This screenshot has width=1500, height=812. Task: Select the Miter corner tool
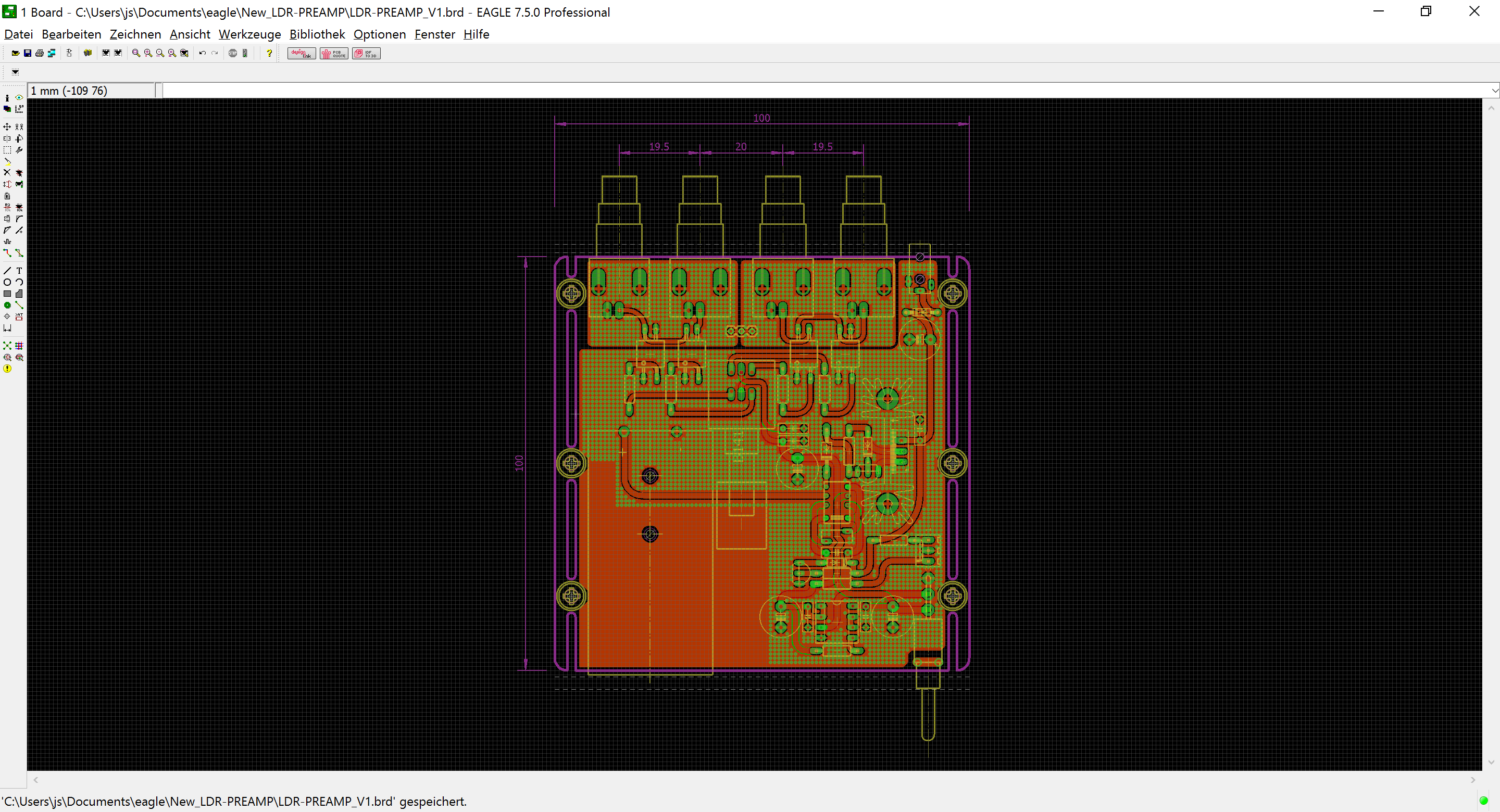coord(19,219)
